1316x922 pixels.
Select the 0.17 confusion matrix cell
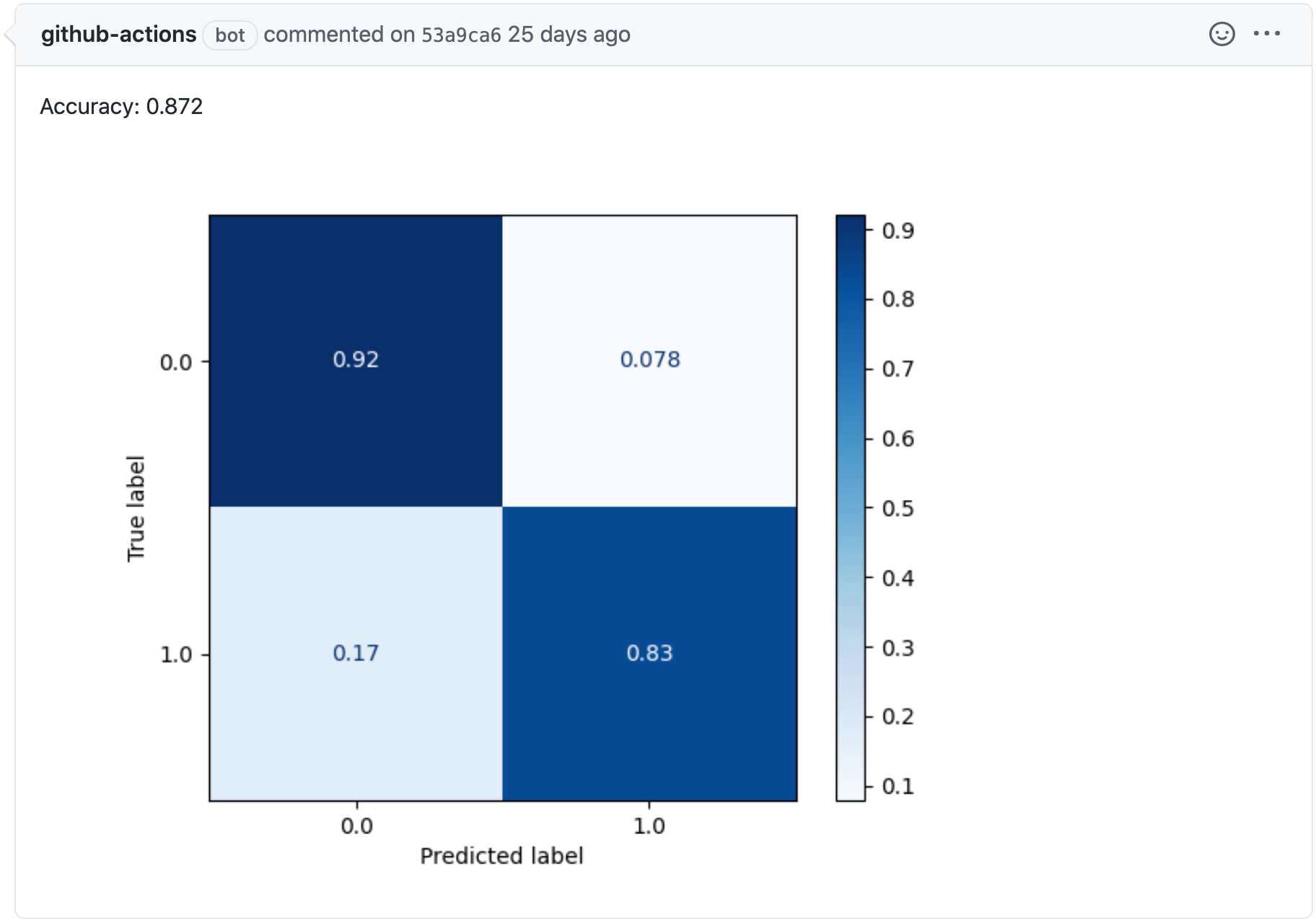pos(356,654)
